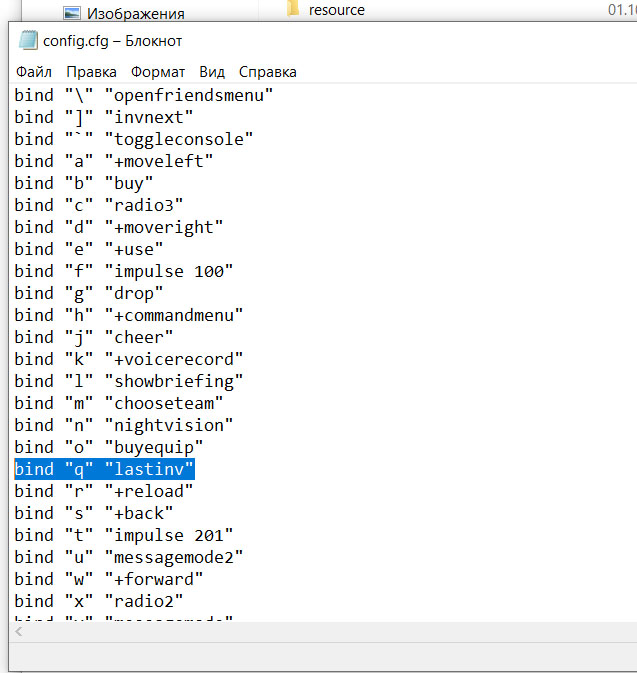Select the Изображения label in the navigation pane
Screen dimensions: 637x673
point(135,14)
